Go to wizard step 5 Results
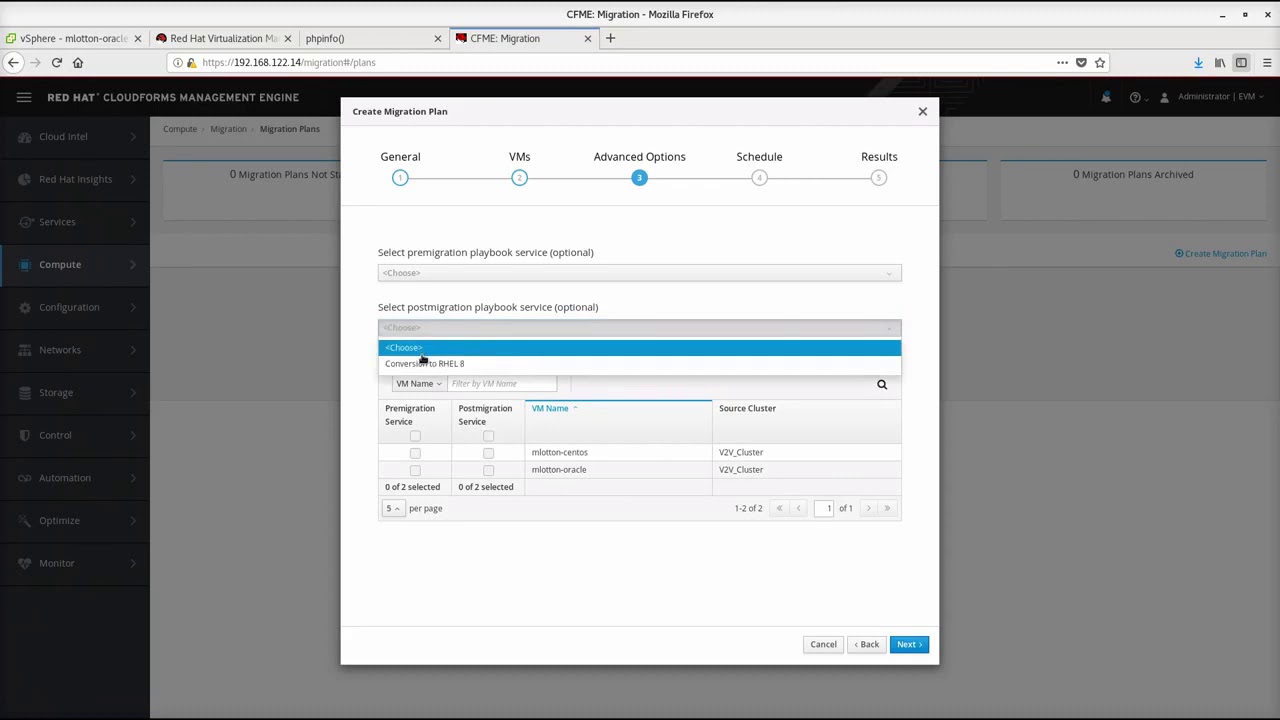Image resolution: width=1280 pixels, height=720 pixels. click(878, 177)
